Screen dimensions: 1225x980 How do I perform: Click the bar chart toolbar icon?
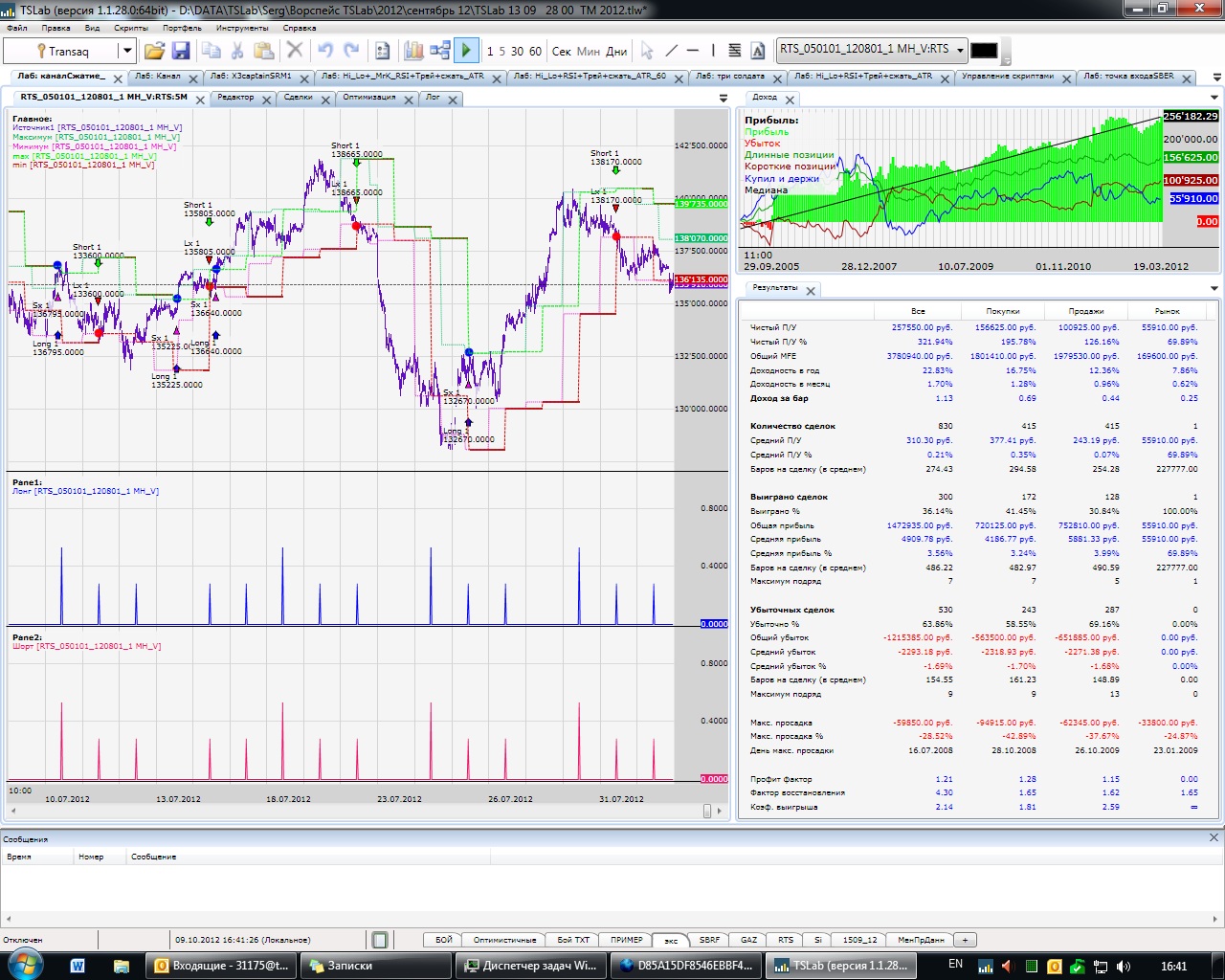pos(413,51)
